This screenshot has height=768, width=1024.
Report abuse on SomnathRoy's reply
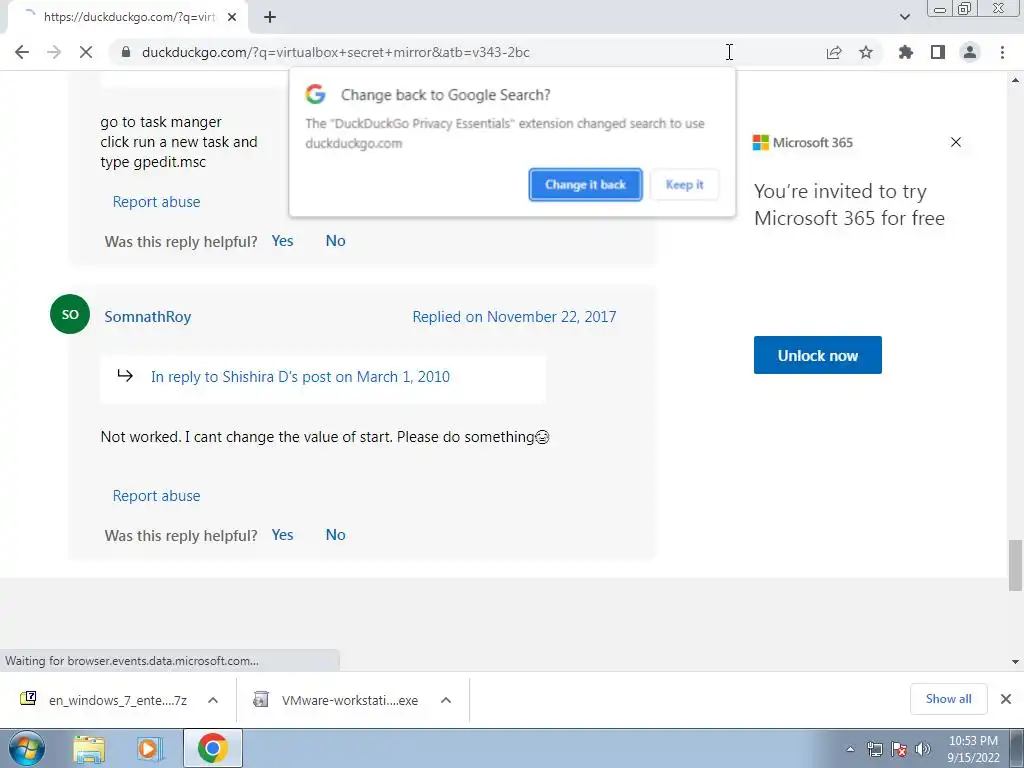[x=156, y=496]
